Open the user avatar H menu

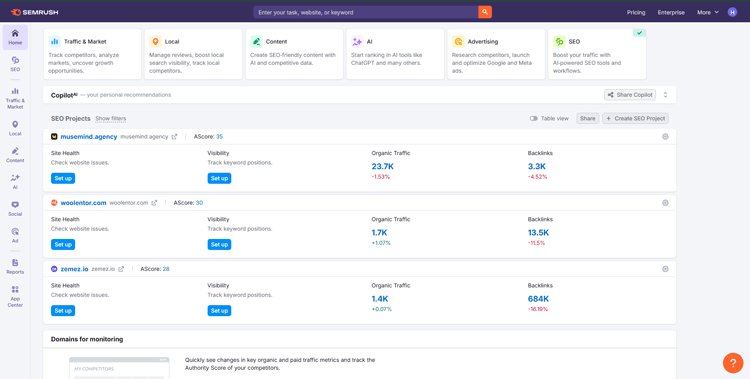pyautogui.click(x=732, y=12)
